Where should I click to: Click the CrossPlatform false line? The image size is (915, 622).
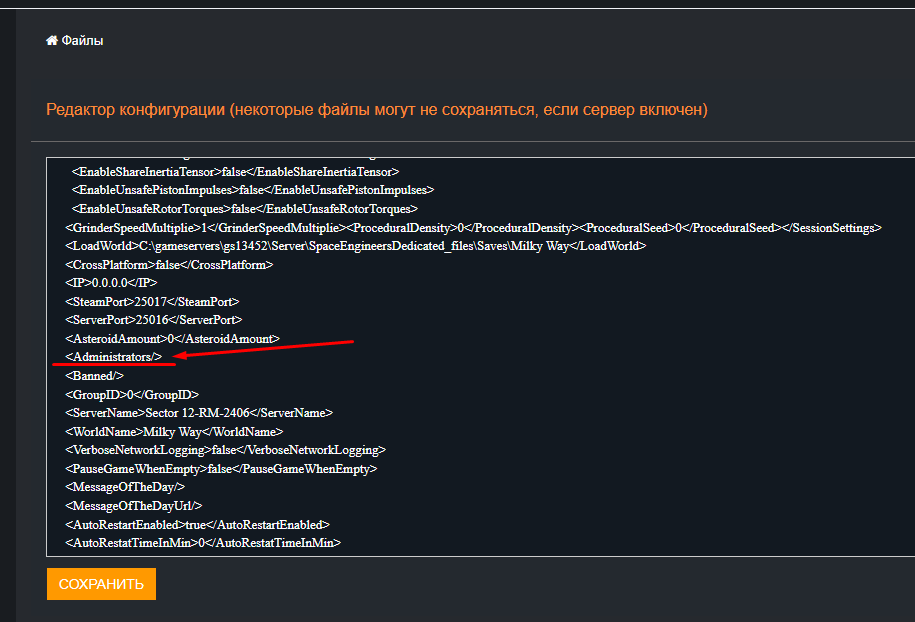click(x=169, y=264)
